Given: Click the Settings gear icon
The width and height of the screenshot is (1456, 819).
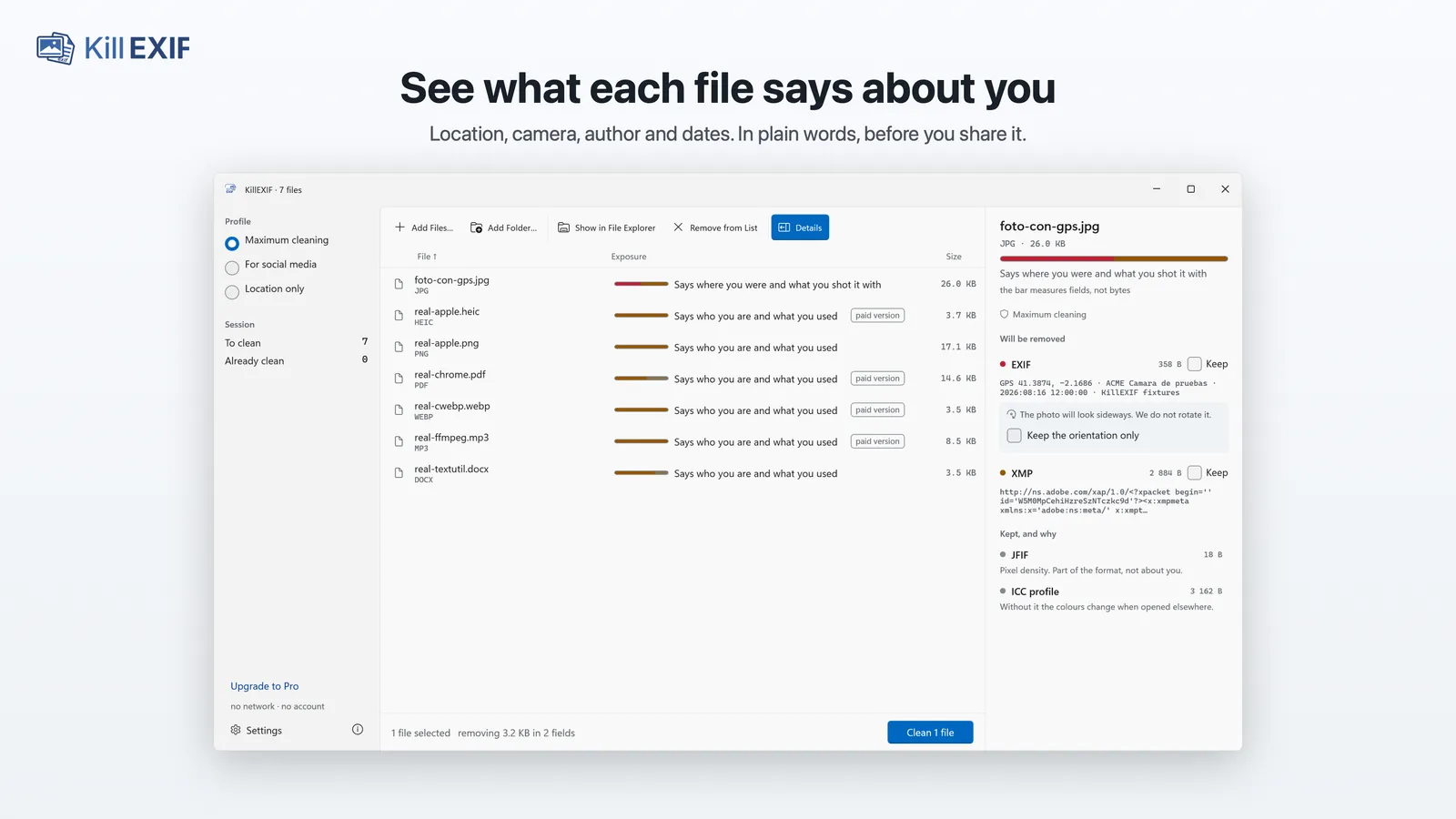Looking at the screenshot, I should (x=236, y=730).
